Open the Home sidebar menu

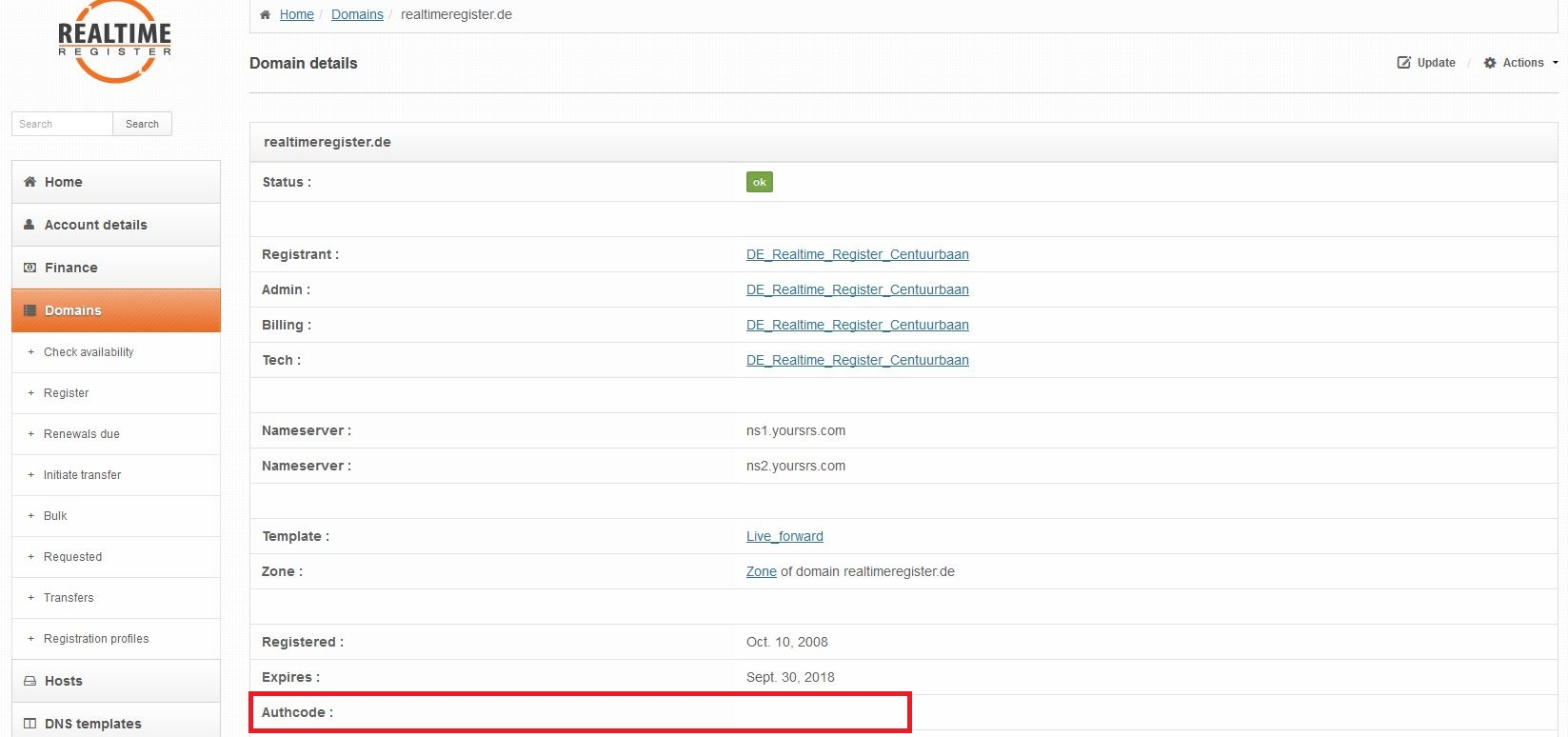[x=116, y=182]
